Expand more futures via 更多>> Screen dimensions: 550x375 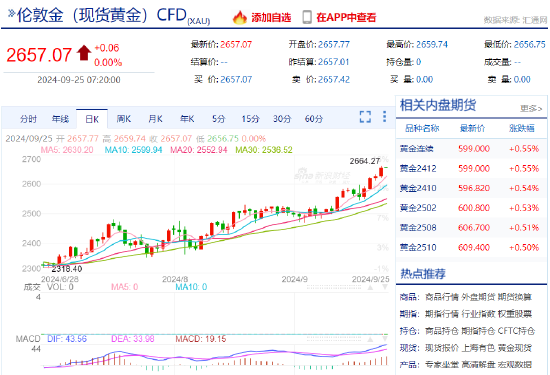[x=531, y=108]
